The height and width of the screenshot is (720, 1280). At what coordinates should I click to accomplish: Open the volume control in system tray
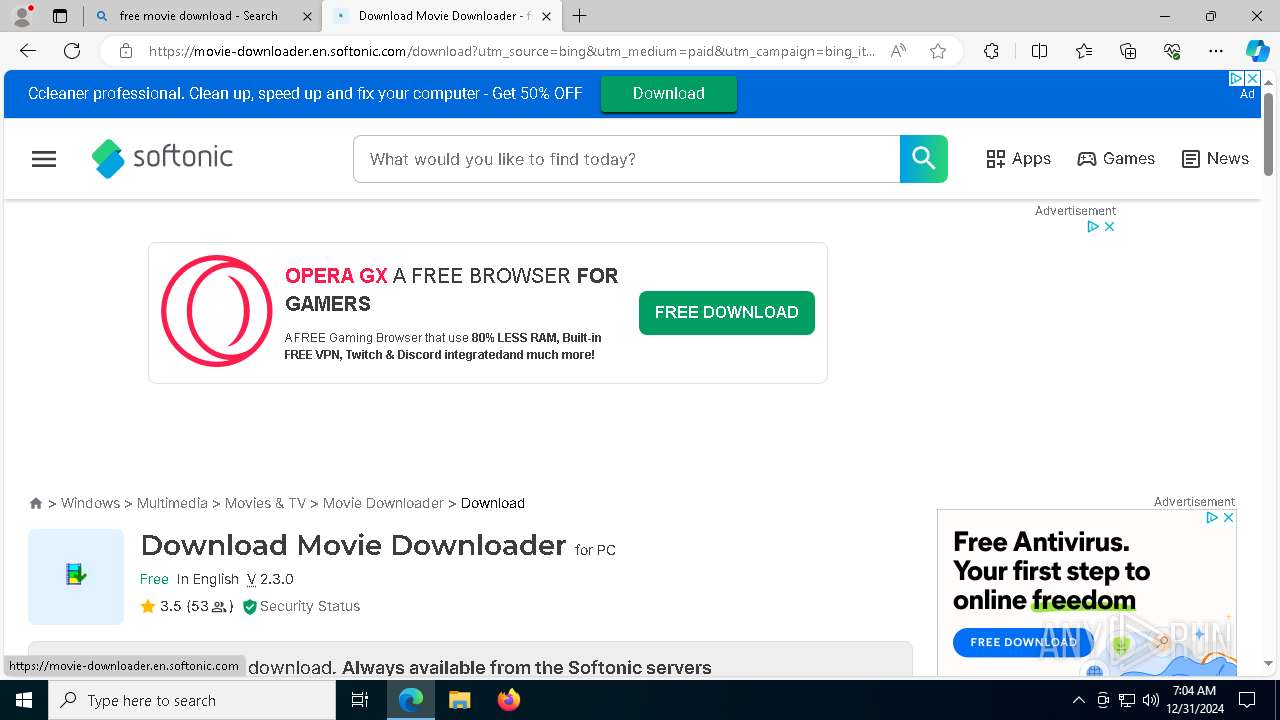pos(1151,700)
